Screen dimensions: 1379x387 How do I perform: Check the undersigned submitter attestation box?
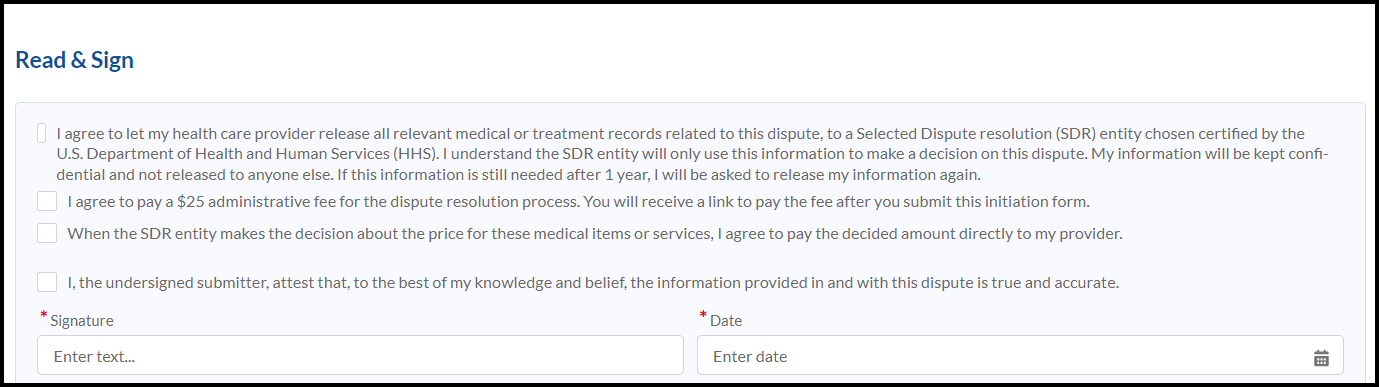click(x=47, y=282)
